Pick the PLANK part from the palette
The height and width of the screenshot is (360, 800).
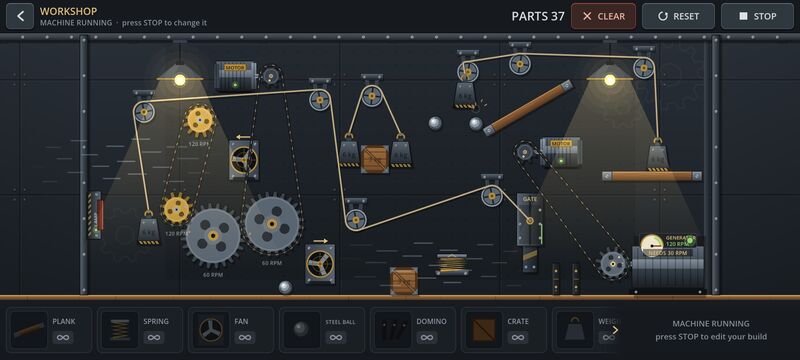tap(49, 330)
